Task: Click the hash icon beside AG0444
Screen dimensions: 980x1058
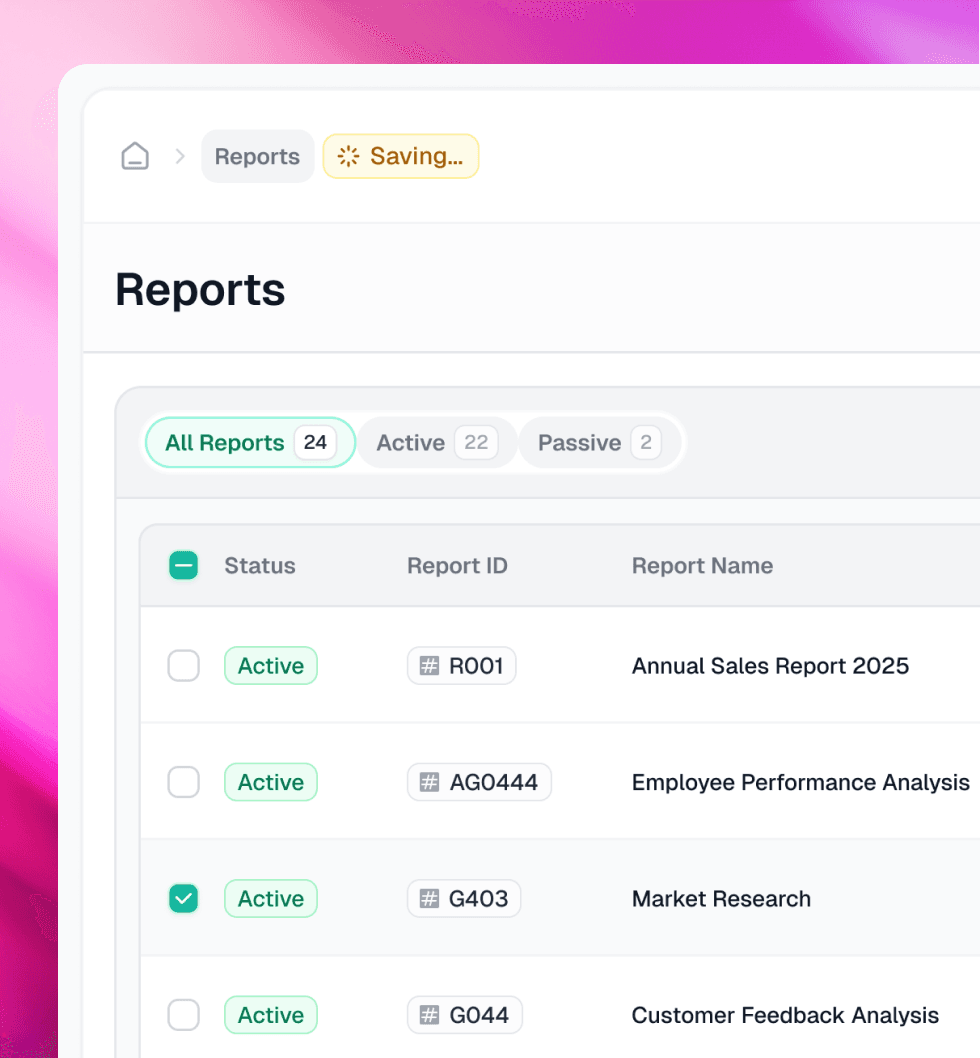Action: point(429,782)
